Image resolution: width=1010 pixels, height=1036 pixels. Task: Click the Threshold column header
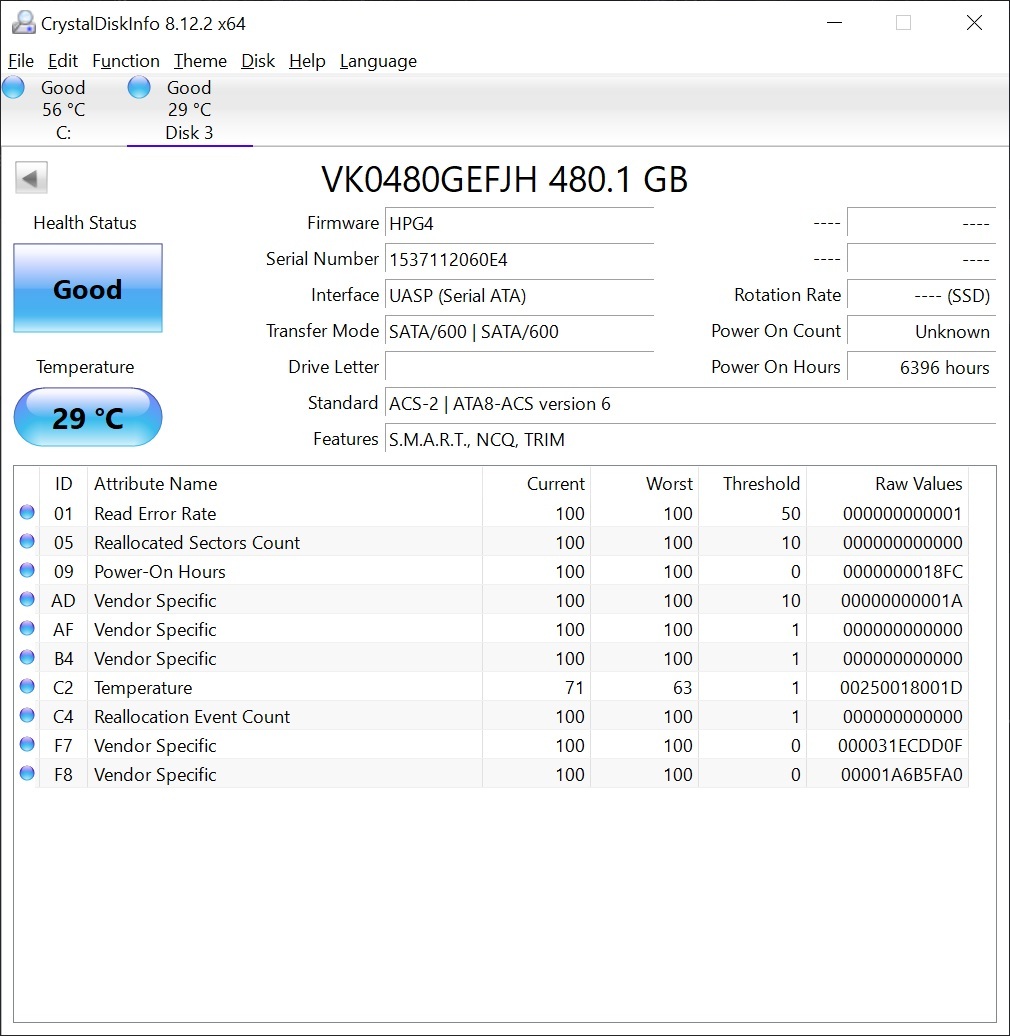(752, 484)
